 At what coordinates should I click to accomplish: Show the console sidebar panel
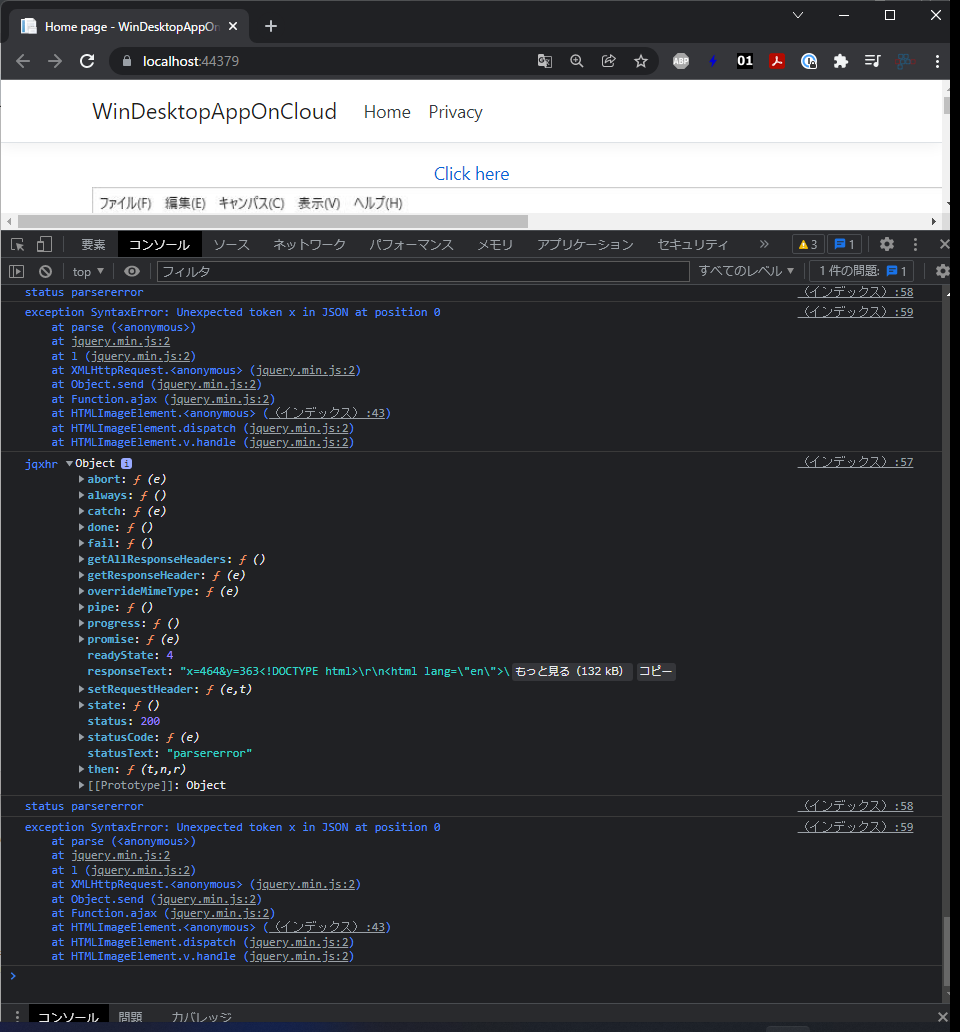17,271
